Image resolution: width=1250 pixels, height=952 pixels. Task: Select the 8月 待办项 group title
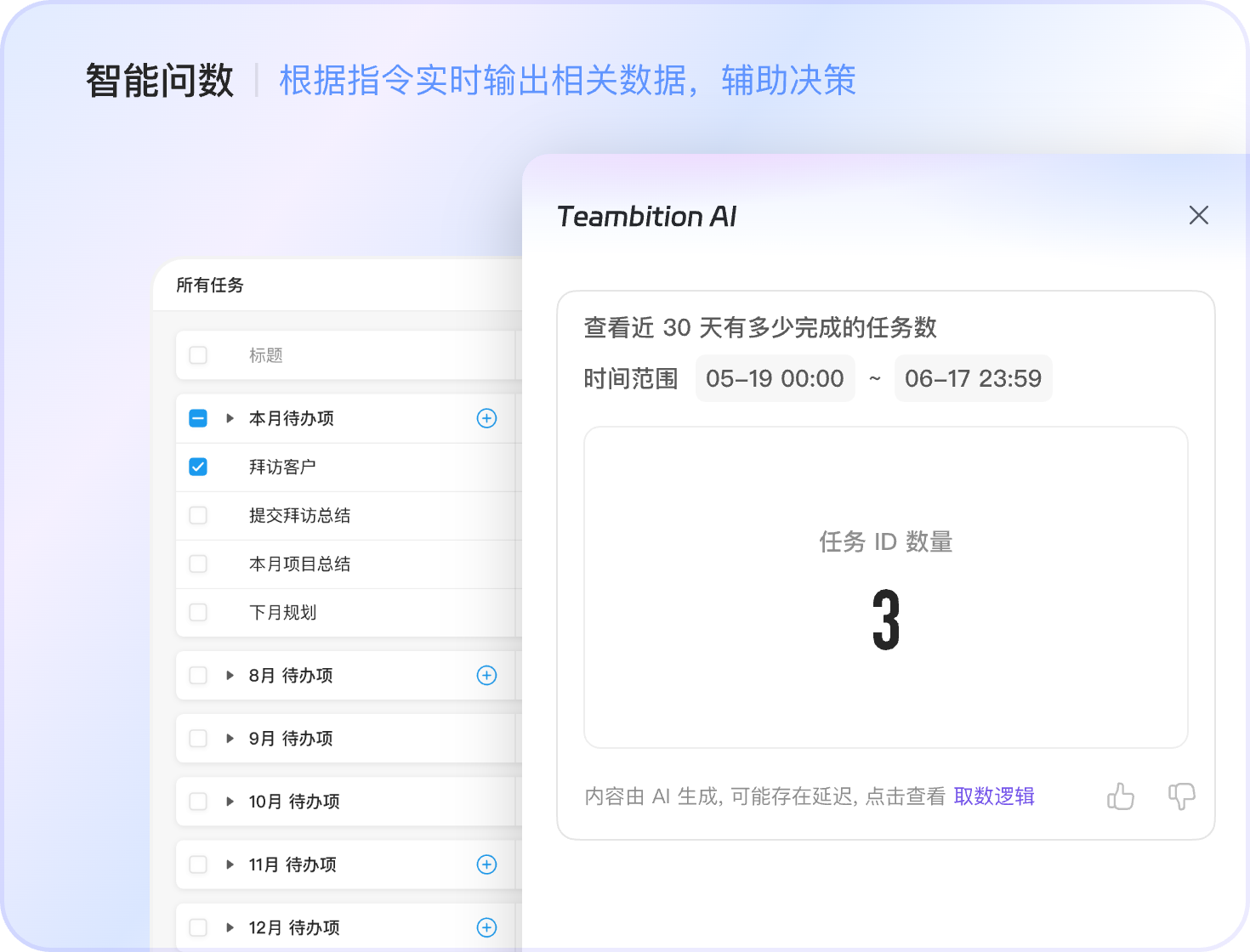(x=291, y=675)
